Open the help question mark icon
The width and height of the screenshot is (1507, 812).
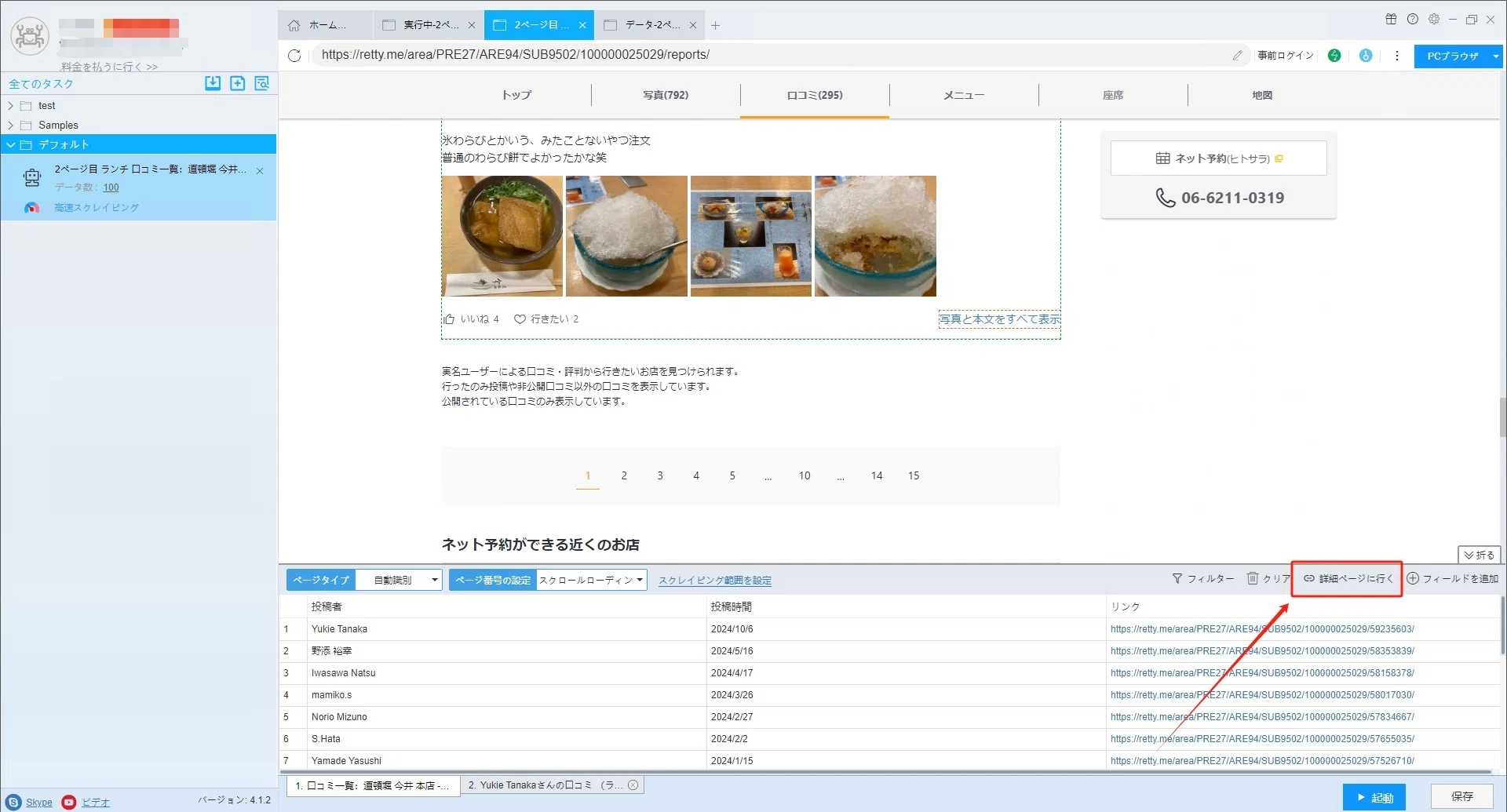point(1413,19)
